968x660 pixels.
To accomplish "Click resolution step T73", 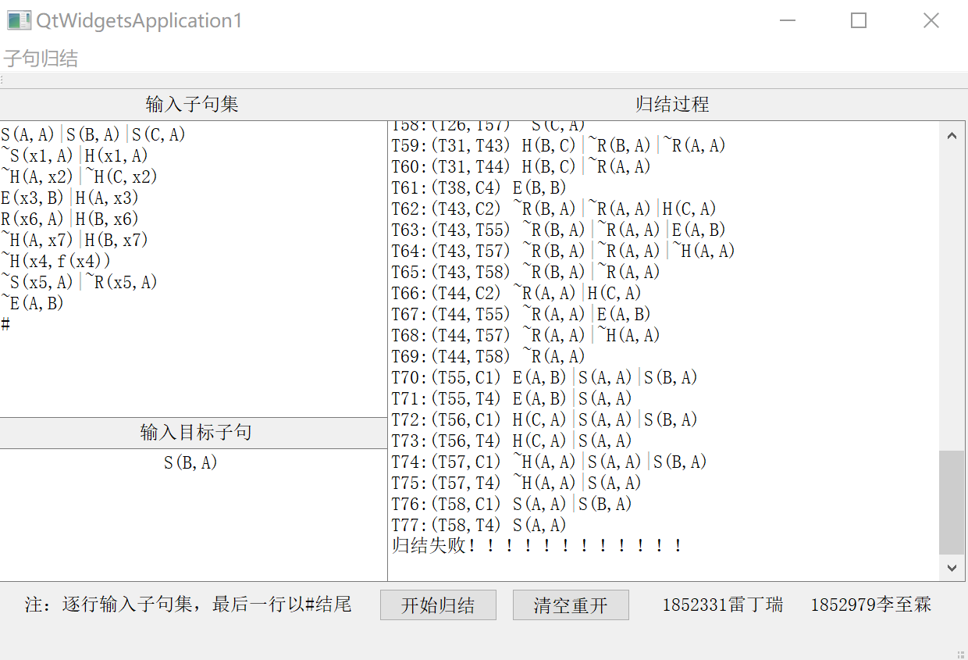I will pos(512,440).
